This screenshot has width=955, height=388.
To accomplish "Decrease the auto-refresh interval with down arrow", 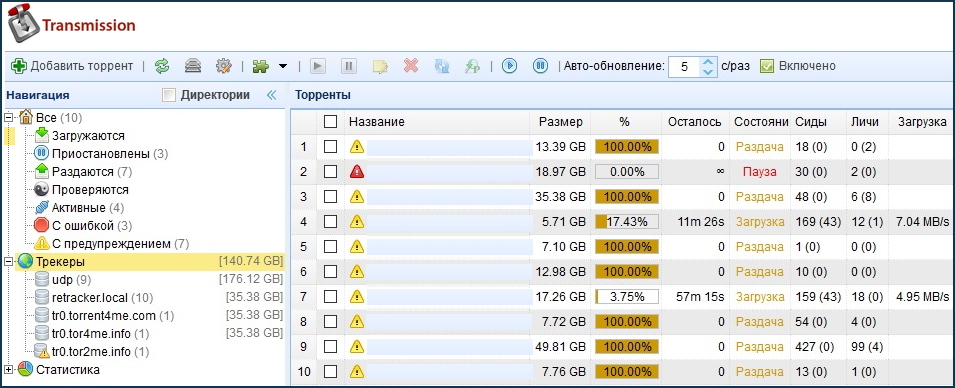I will (707, 71).
